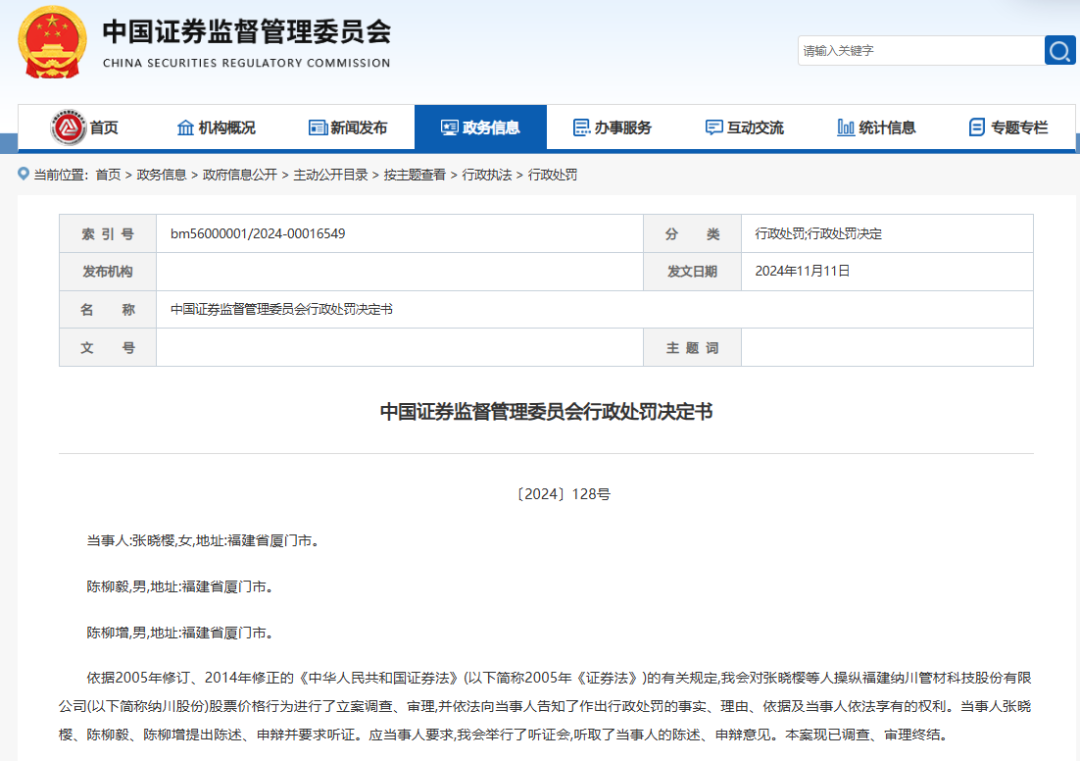The width and height of the screenshot is (1080, 761).
Task: Click the chat icon beside 互动交流
Action: 714,128
